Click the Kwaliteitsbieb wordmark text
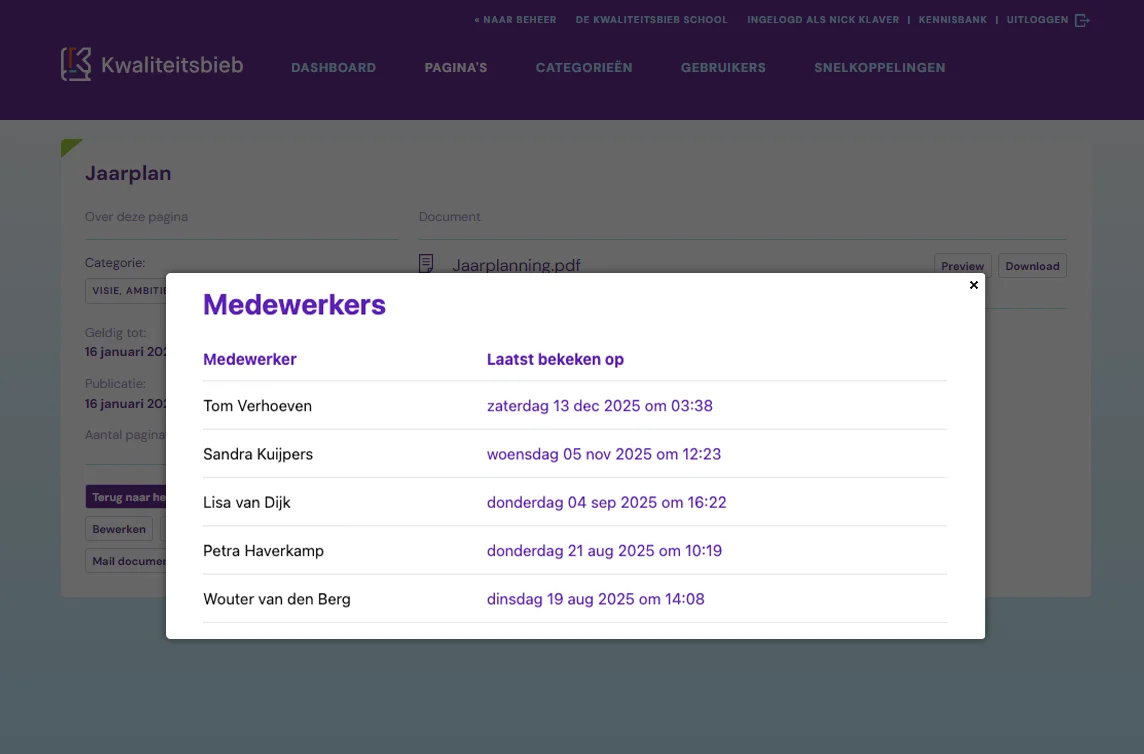 click(172, 65)
